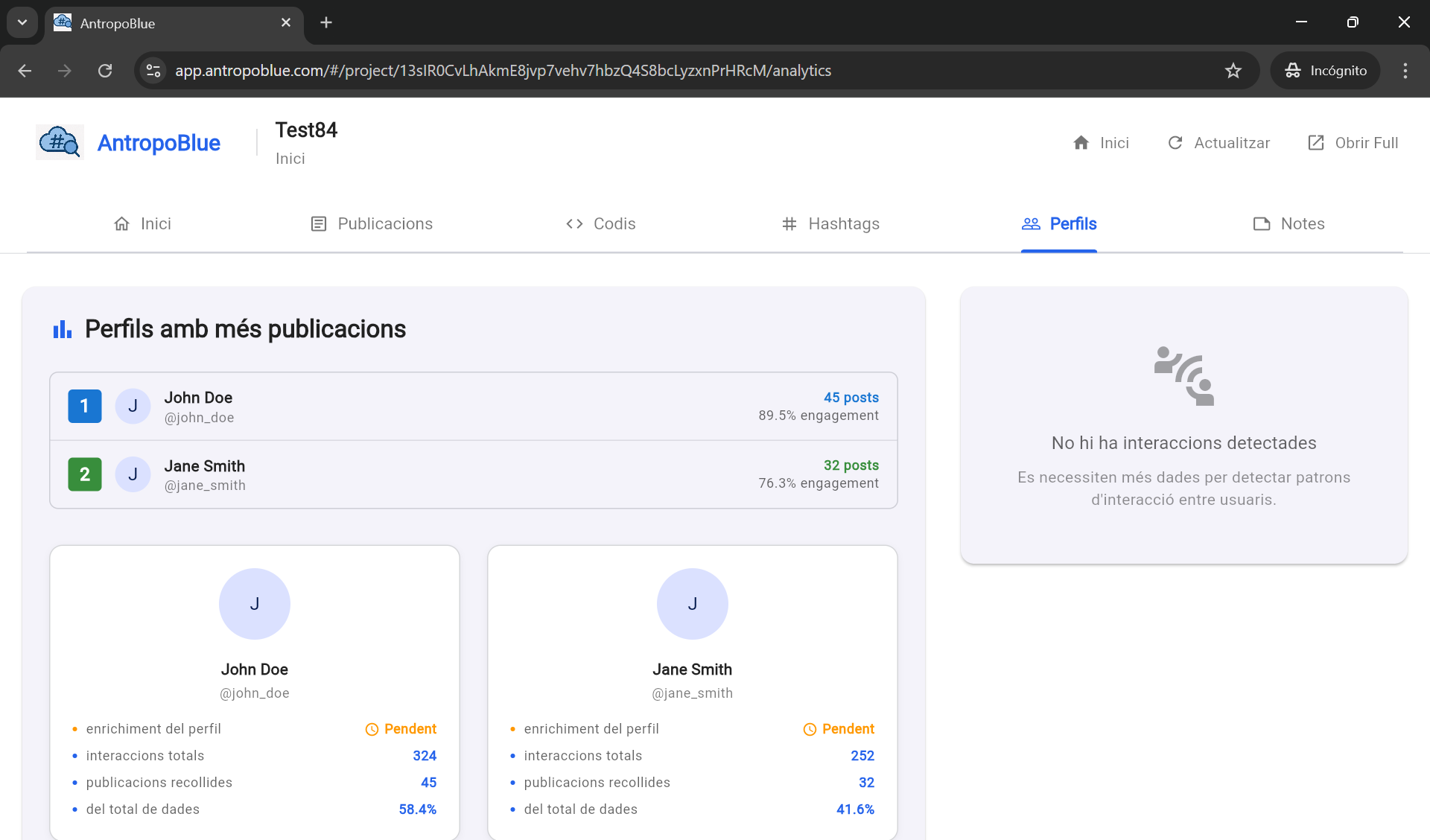Open a new browser tab
The width and height of the screenshot is (1430, 840).
(x=326, y=22)
